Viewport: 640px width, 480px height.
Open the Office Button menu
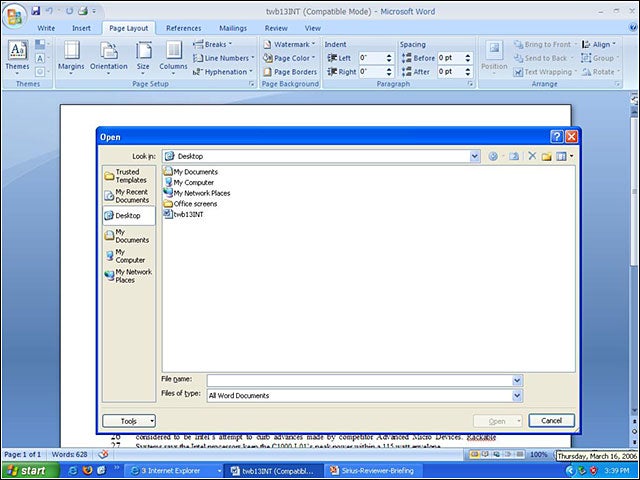(15, 16)
